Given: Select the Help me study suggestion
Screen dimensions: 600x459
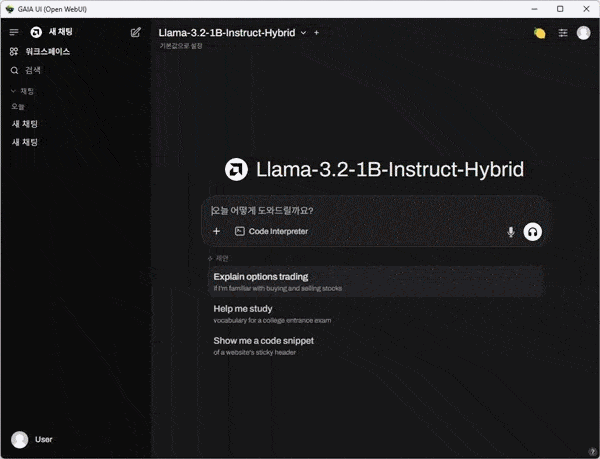Looking at the screenshot, I should tap(377, 314).
